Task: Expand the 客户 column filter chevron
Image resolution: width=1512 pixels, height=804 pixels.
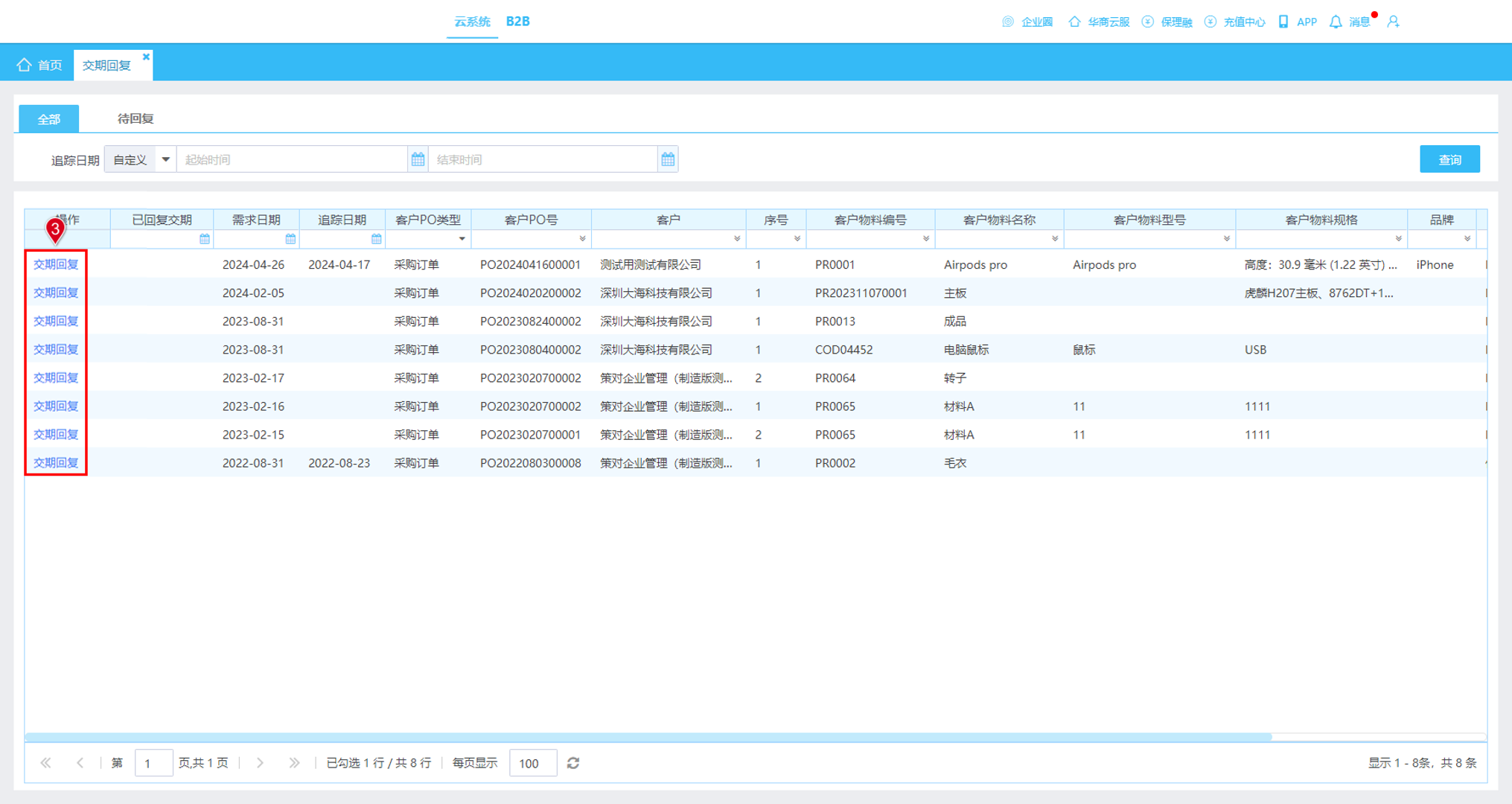Action: coord(736,239)
